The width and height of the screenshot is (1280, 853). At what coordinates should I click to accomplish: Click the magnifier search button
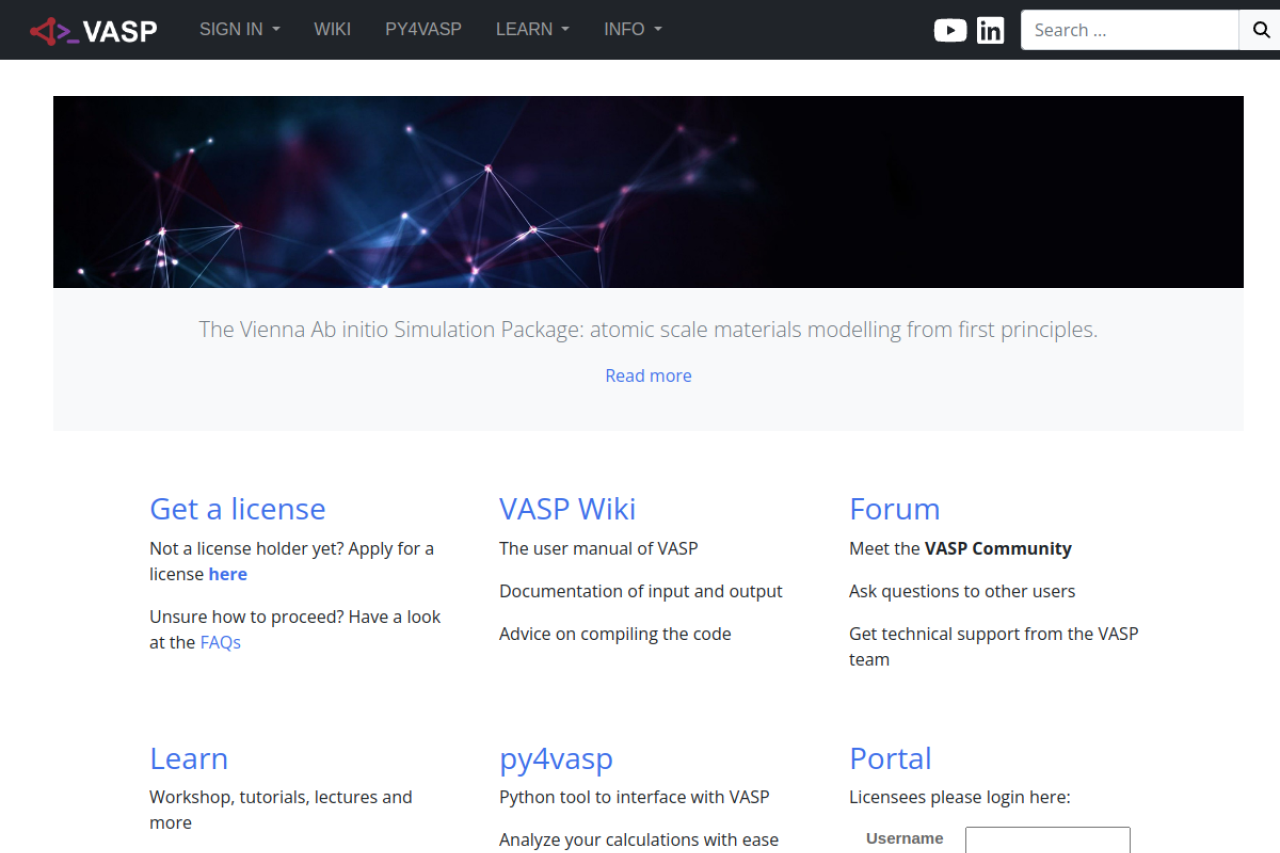pyautogui.click(x=1260, y=30)
